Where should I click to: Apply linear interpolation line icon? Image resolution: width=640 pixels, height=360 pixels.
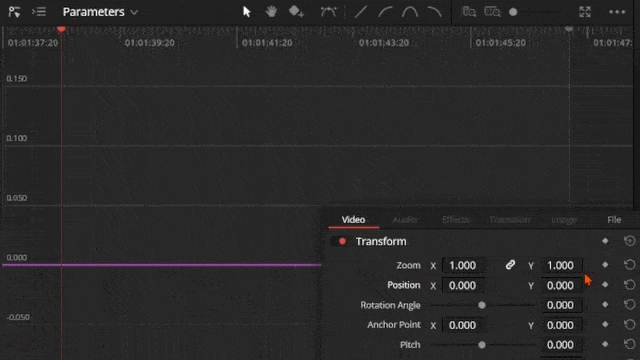[360, 12]
